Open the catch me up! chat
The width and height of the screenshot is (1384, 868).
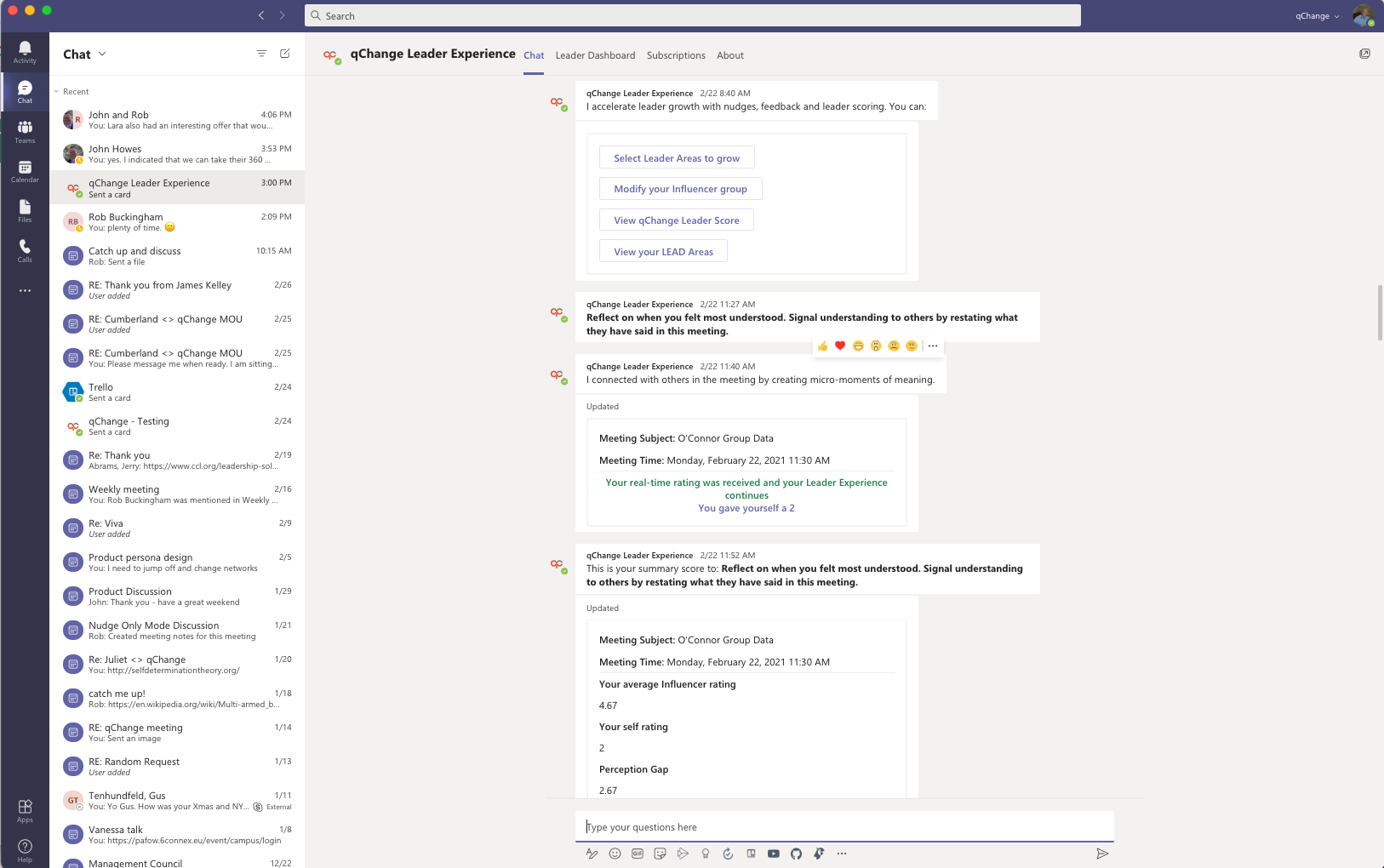(177, 698)
